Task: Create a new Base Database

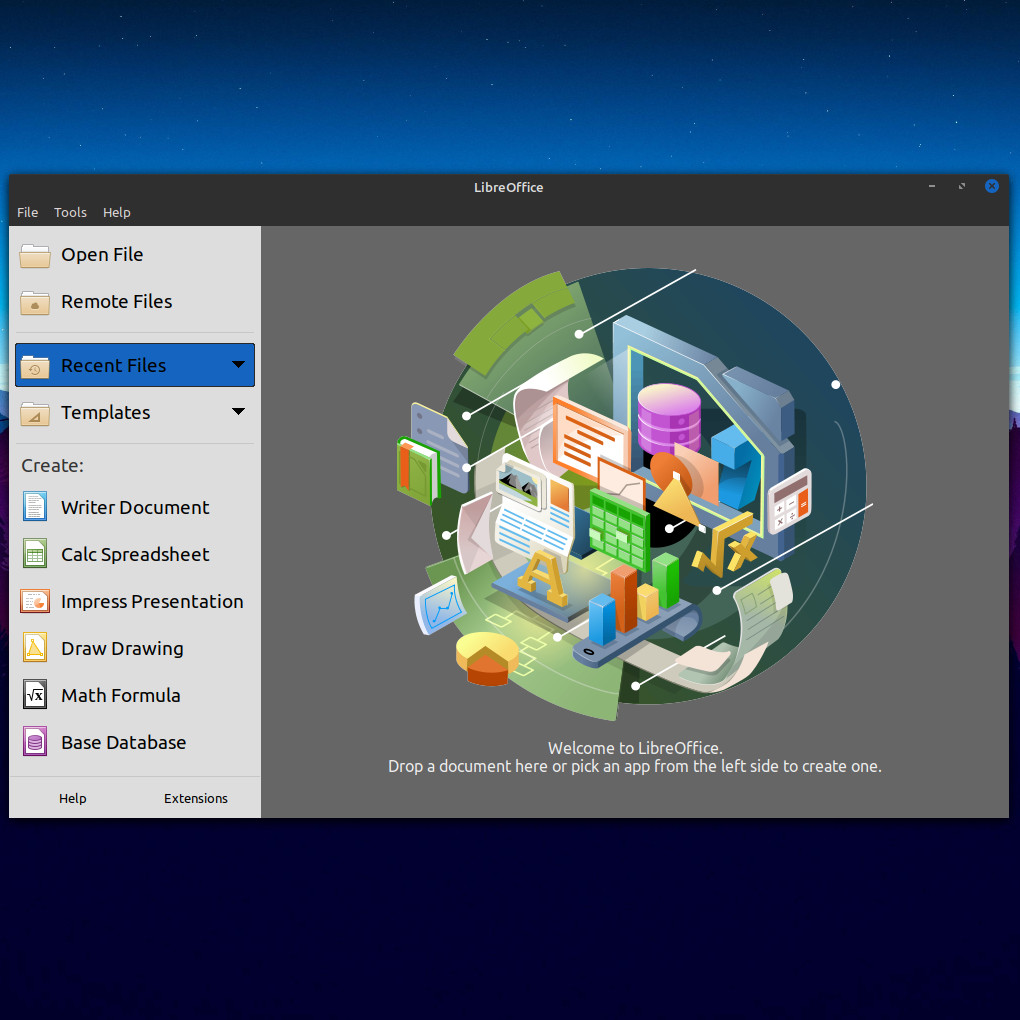Action: (123, 742)
